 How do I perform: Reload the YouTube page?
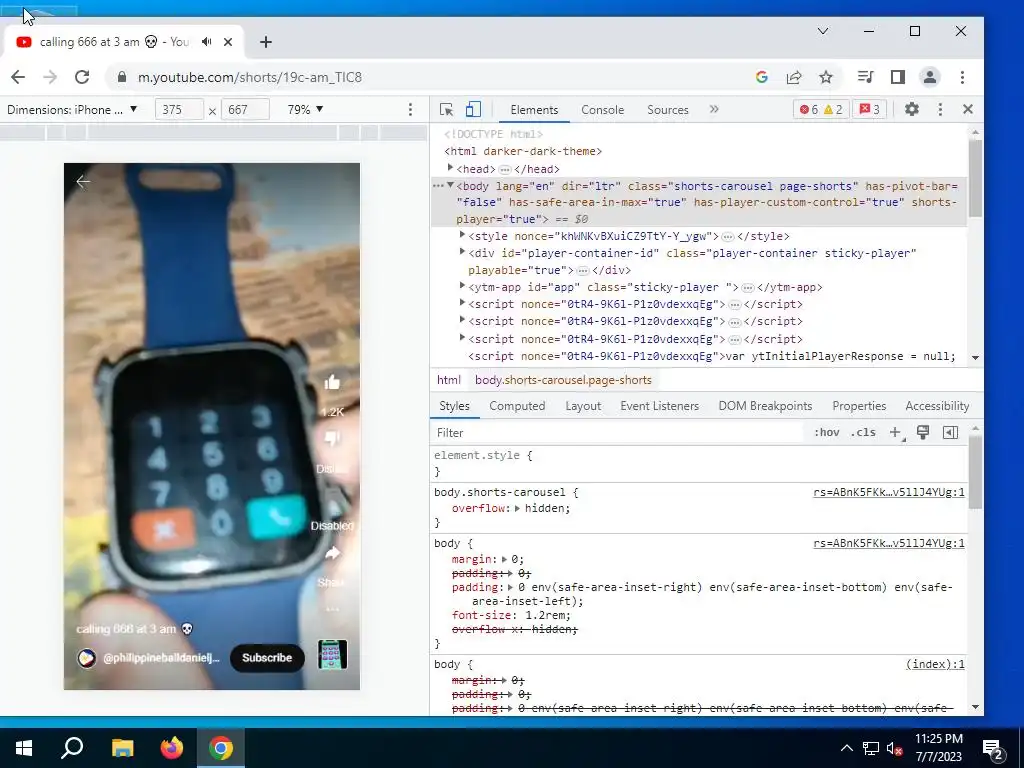click(82, 77)
